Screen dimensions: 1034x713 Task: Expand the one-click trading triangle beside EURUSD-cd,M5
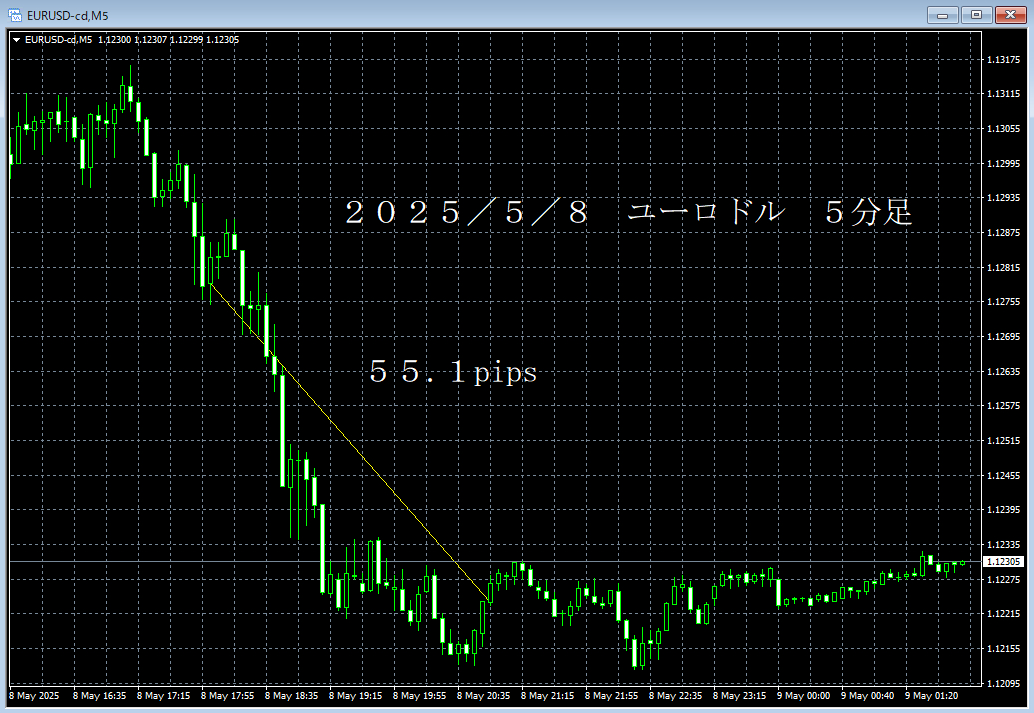tap(16, 40)
